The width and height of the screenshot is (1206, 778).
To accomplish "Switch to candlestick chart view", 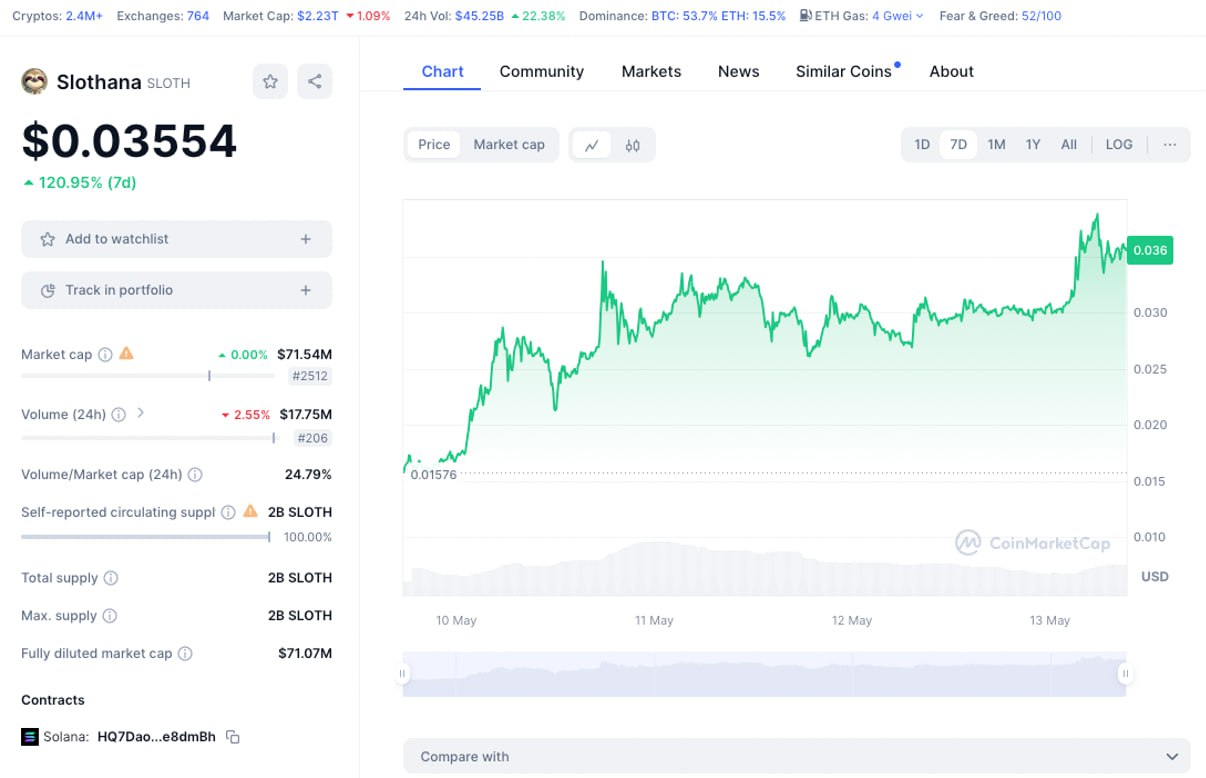I will coord(632,145).
